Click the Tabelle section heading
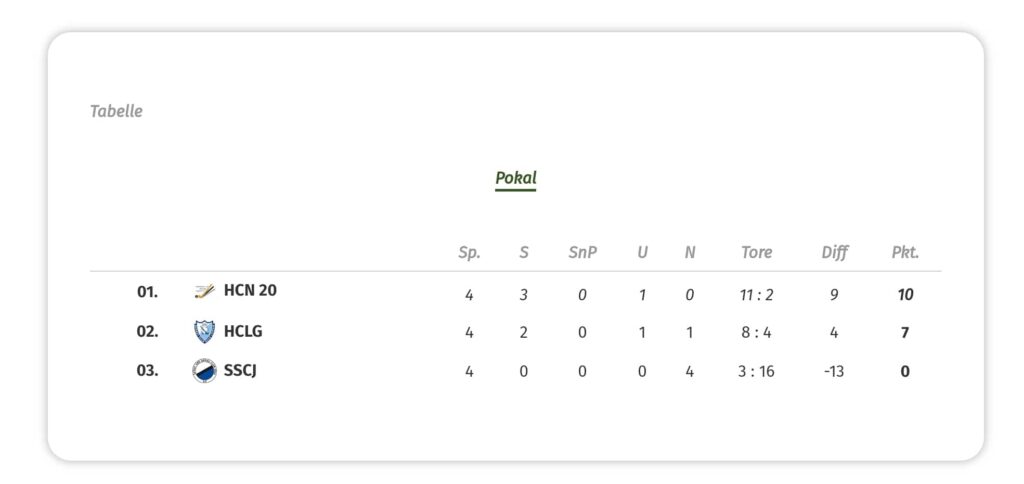1024x484 pixels. (116, 111)
